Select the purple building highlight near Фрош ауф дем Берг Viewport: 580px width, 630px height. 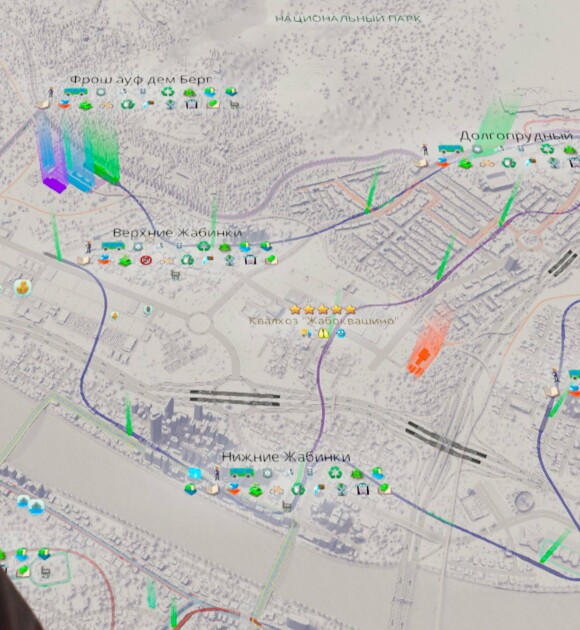53,153
